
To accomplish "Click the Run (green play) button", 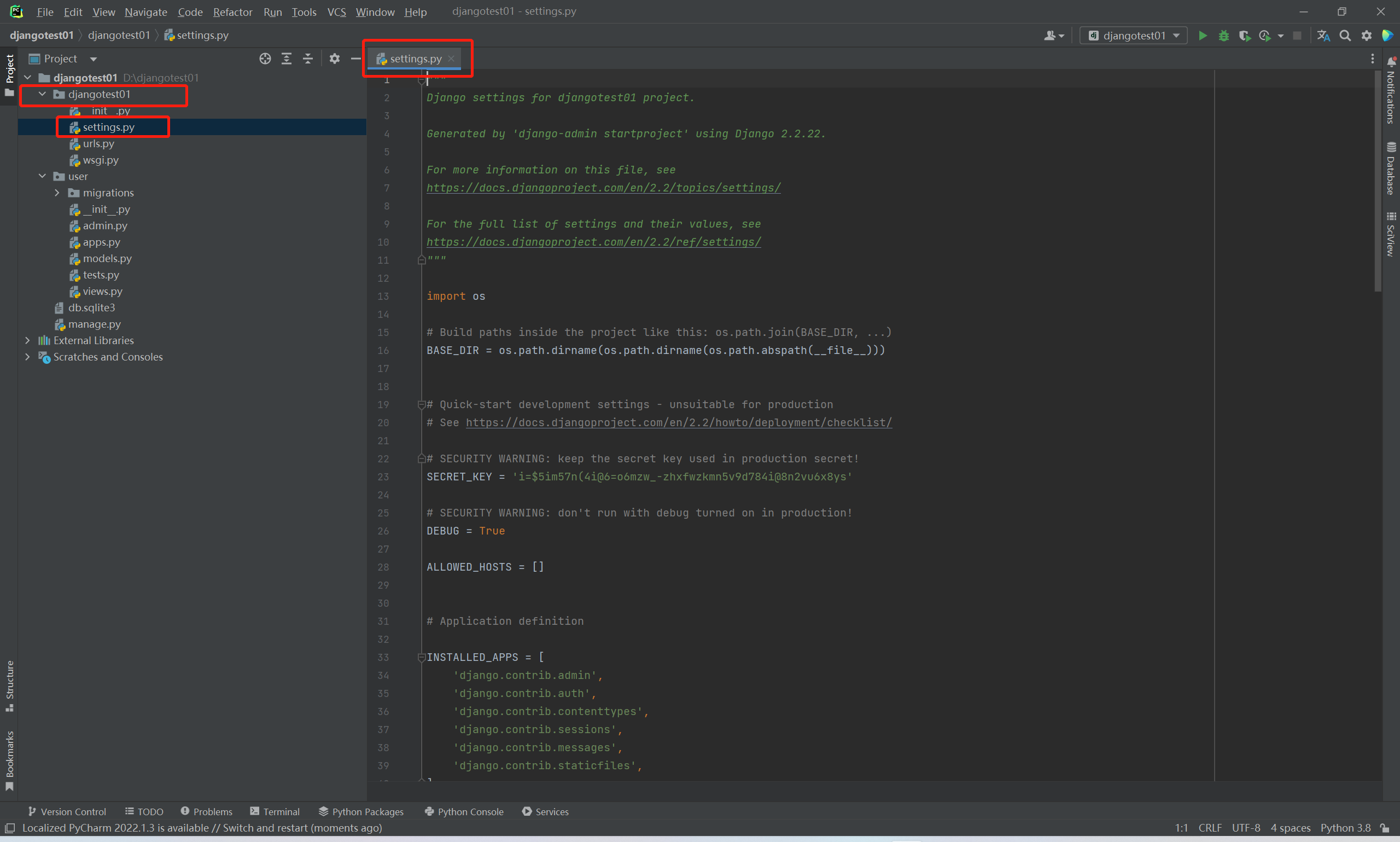I will pos(1202,35).
